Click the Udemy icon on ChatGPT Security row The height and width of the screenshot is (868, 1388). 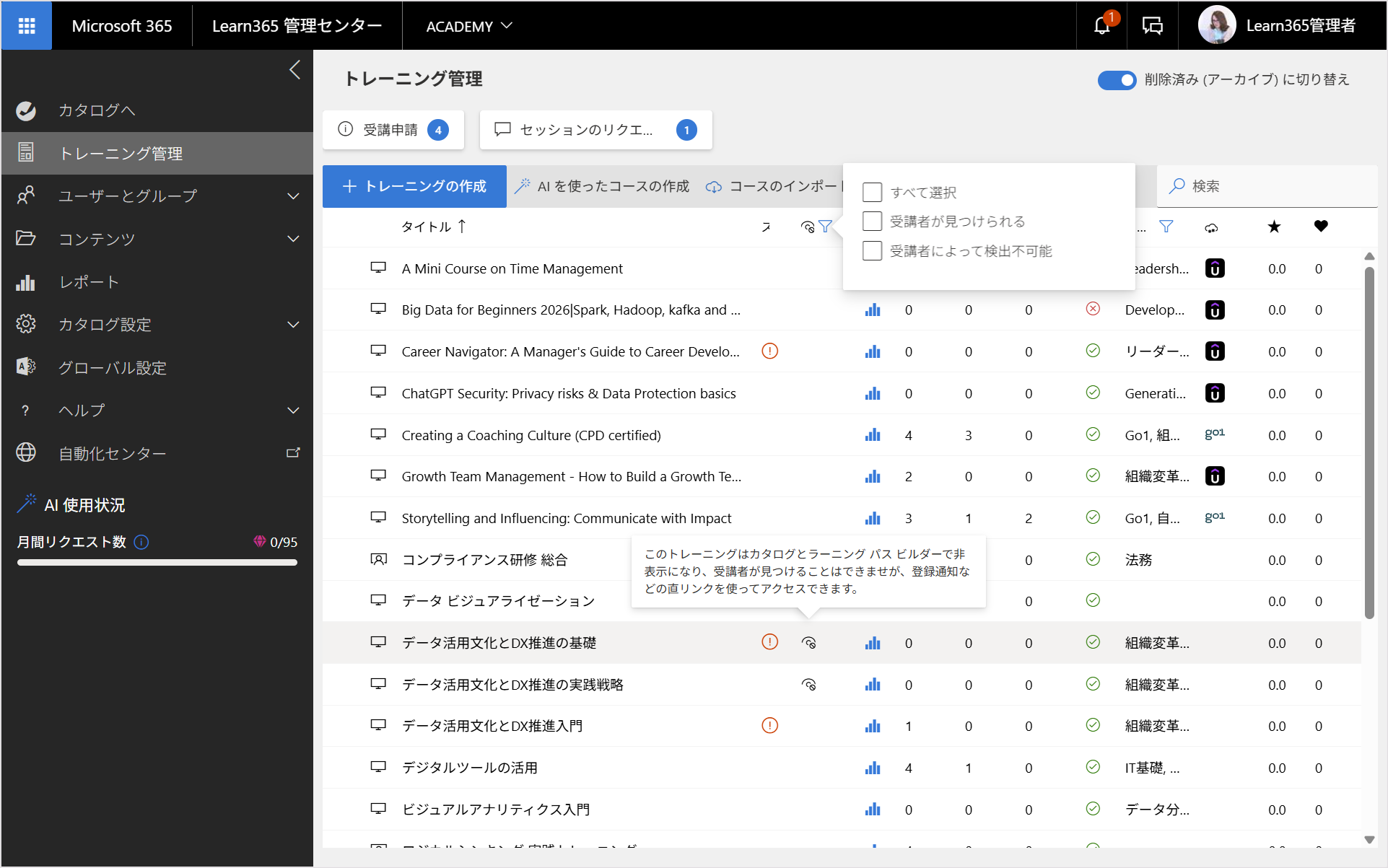[1215, 393]
